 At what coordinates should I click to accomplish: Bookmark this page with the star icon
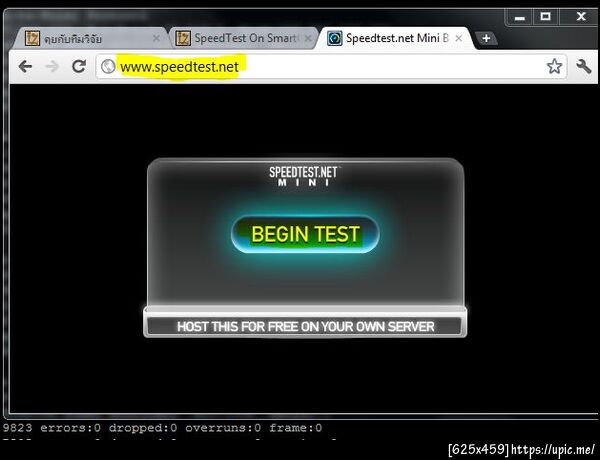554,66
